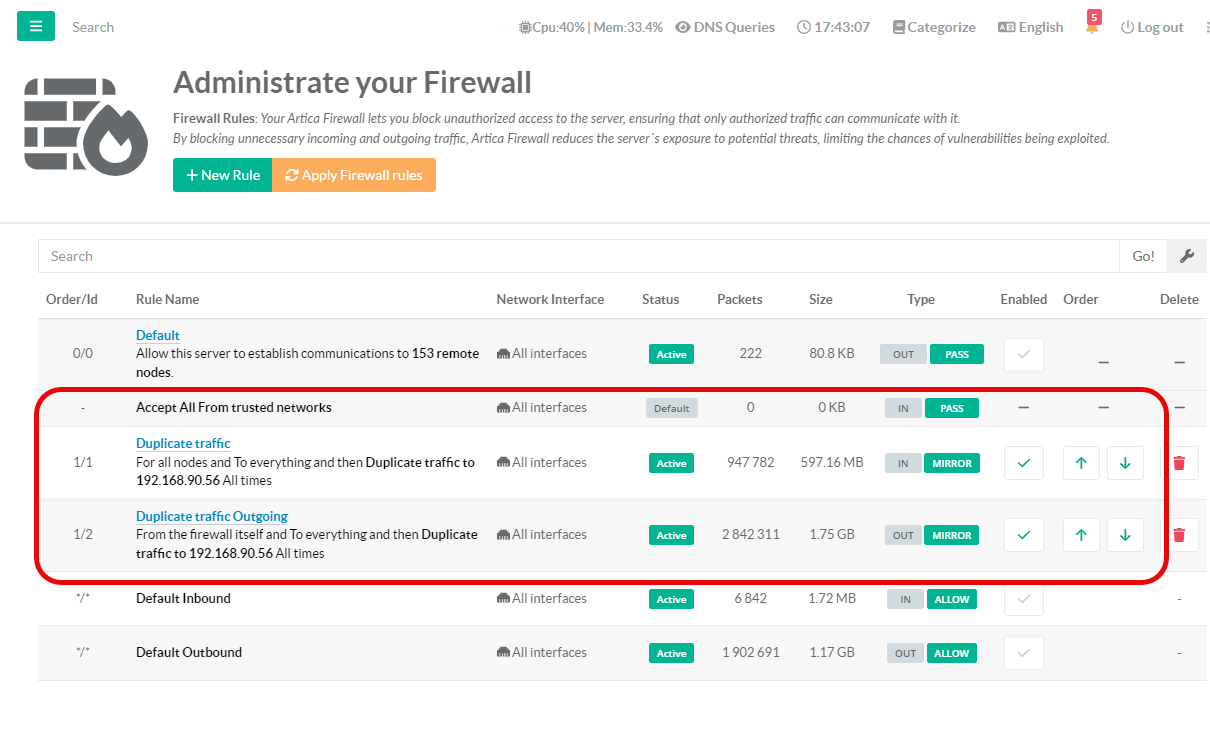The height and width of the screenshot is (743, 1210).
Task: Delete the Duplicate traffic Outgoing rule
Action: click(1179, 535)
